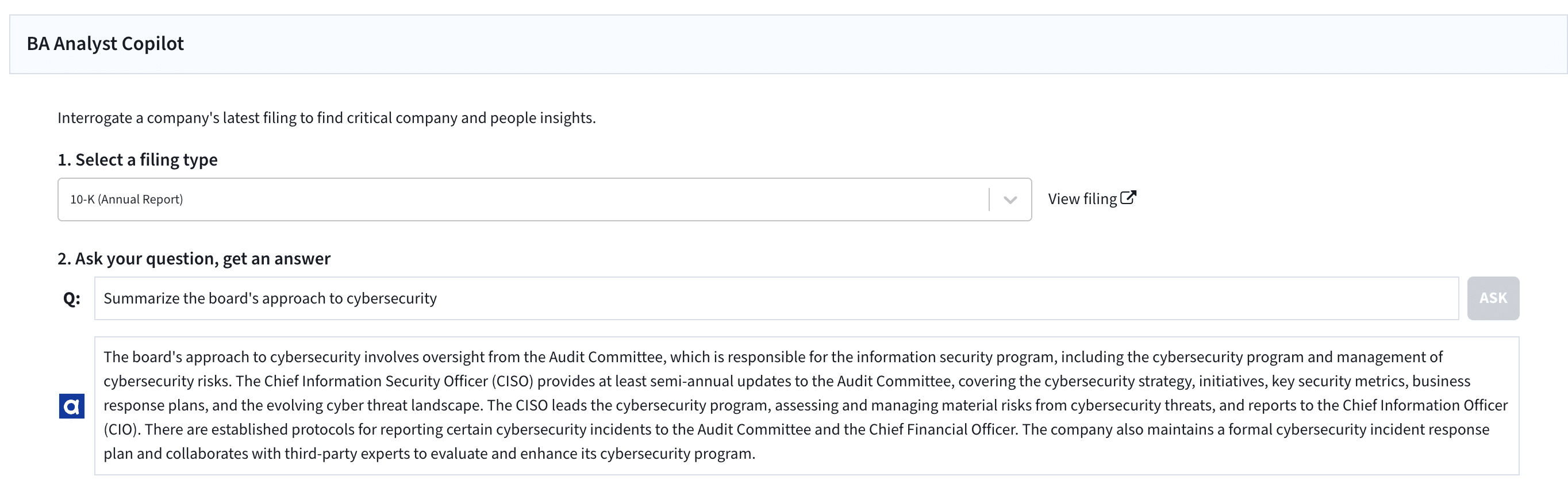Click the 'Interrogate a company's latest filing' description text
Image resolution: width=1568 pixels, height=499 pixels.
click(x=327, y=117)
